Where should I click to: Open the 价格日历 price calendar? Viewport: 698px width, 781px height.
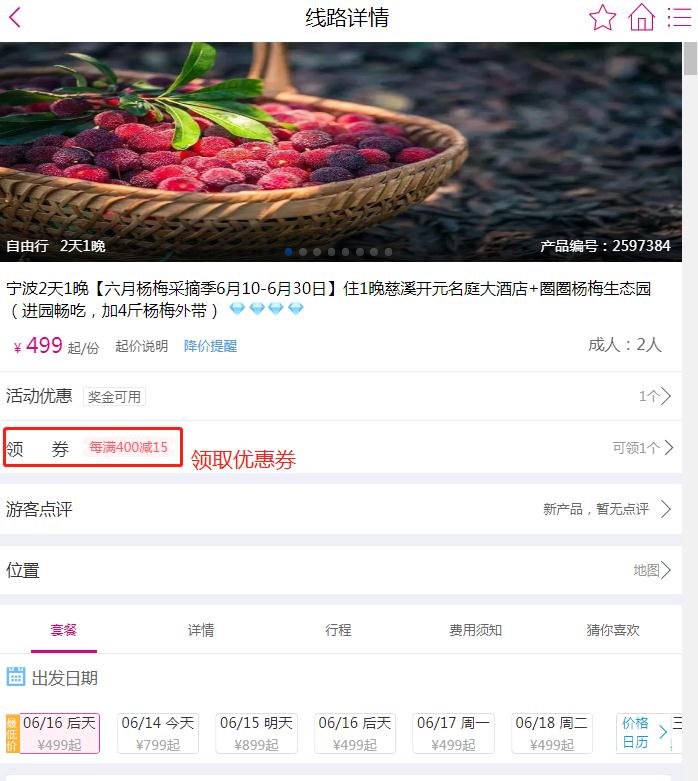pyautogui.click(x=644, y=732)
